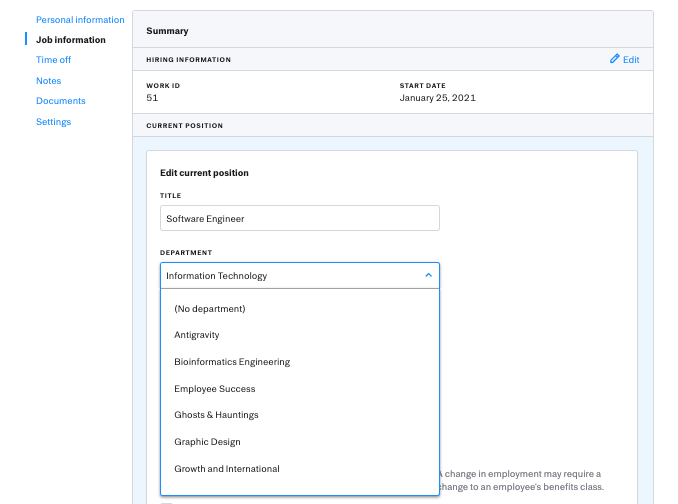The height and width of the screenshot is (504, 678).
Task: Click the Title input field
Action: 300,218
